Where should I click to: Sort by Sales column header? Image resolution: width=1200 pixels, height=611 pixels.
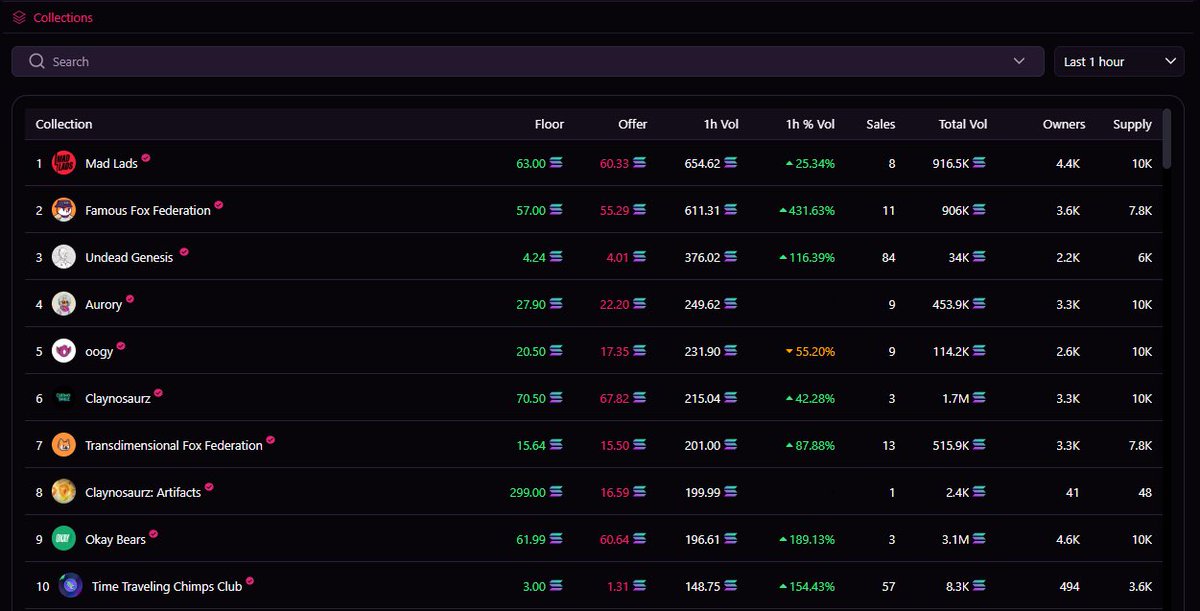pos(881,124)
